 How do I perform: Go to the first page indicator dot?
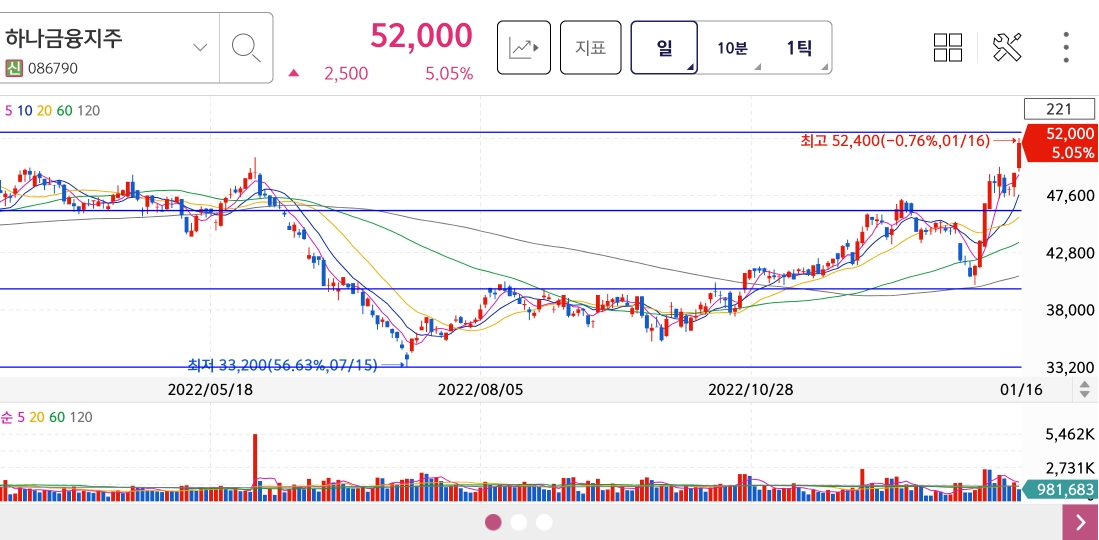tap(493, 522)
